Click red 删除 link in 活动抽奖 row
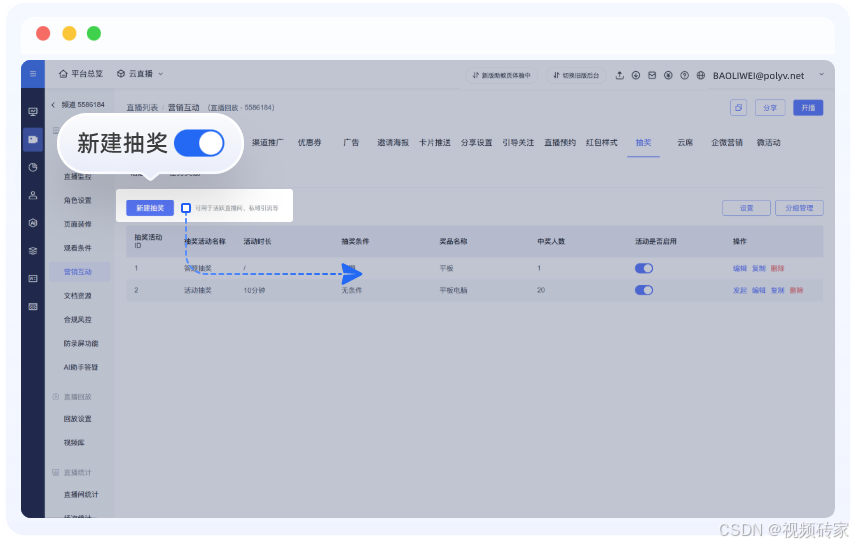 796,290
